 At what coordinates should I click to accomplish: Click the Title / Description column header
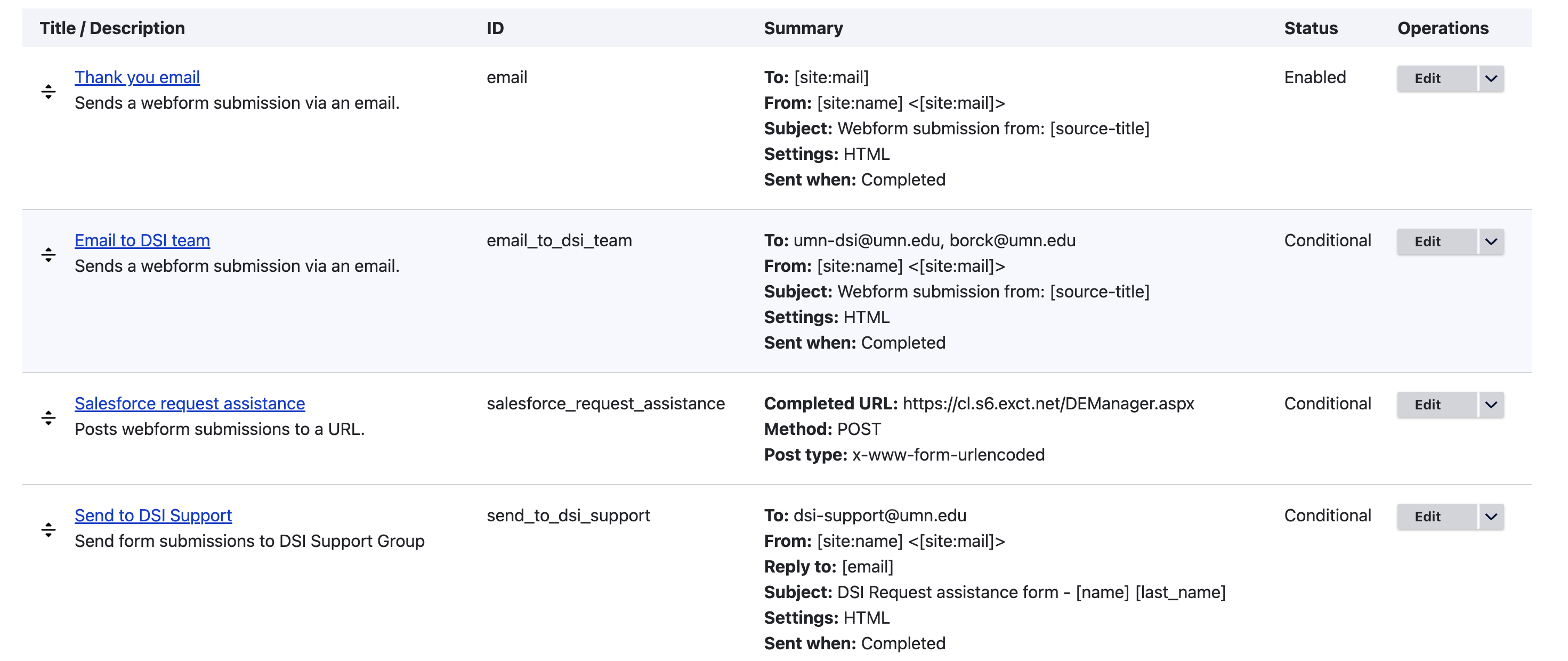[112, 28]
